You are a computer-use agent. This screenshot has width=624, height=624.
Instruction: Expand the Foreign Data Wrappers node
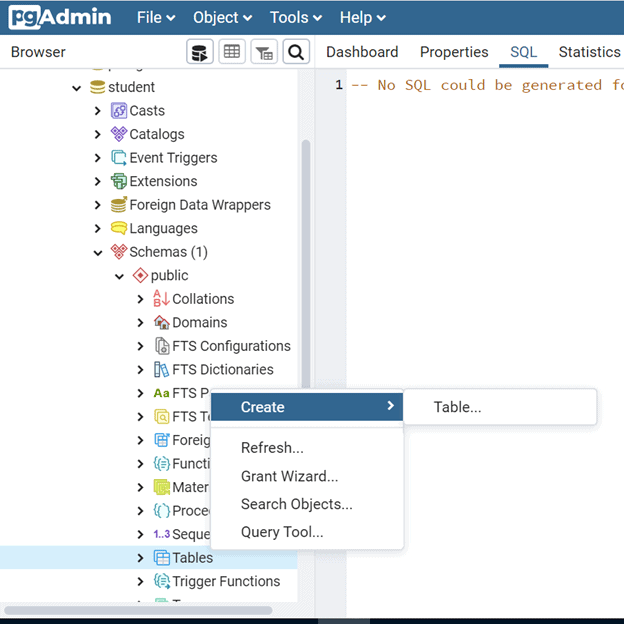point(98,205)
